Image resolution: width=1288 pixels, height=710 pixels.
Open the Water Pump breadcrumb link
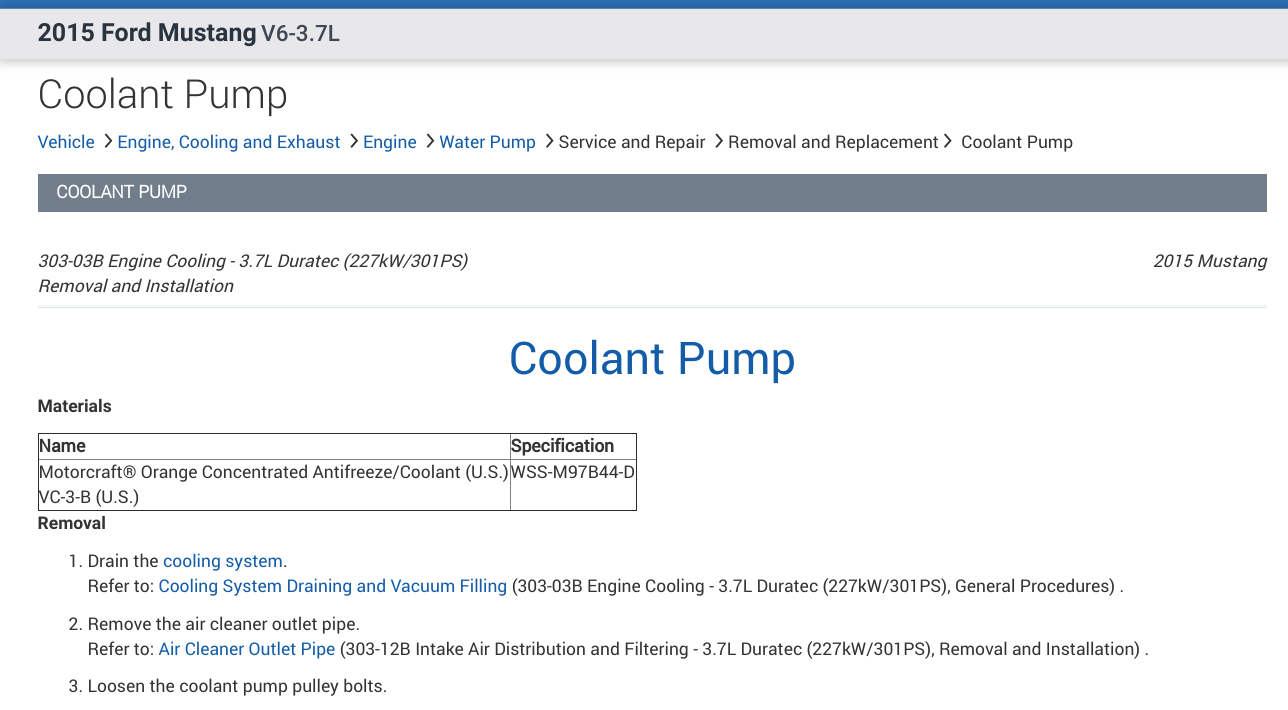tap(488, 142)
